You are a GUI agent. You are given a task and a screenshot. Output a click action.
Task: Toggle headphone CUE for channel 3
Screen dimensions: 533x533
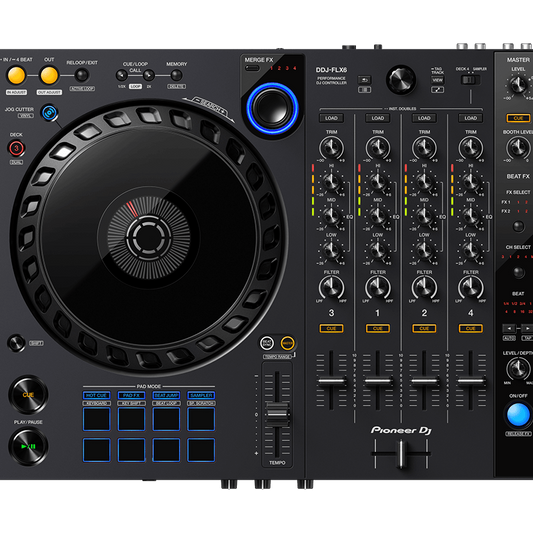[x=331, y=328]
